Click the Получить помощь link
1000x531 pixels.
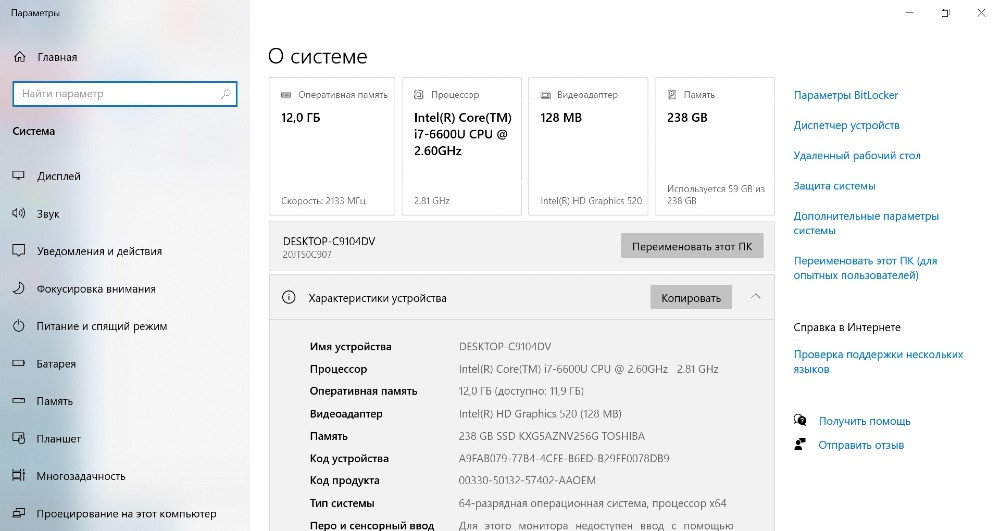864,421
